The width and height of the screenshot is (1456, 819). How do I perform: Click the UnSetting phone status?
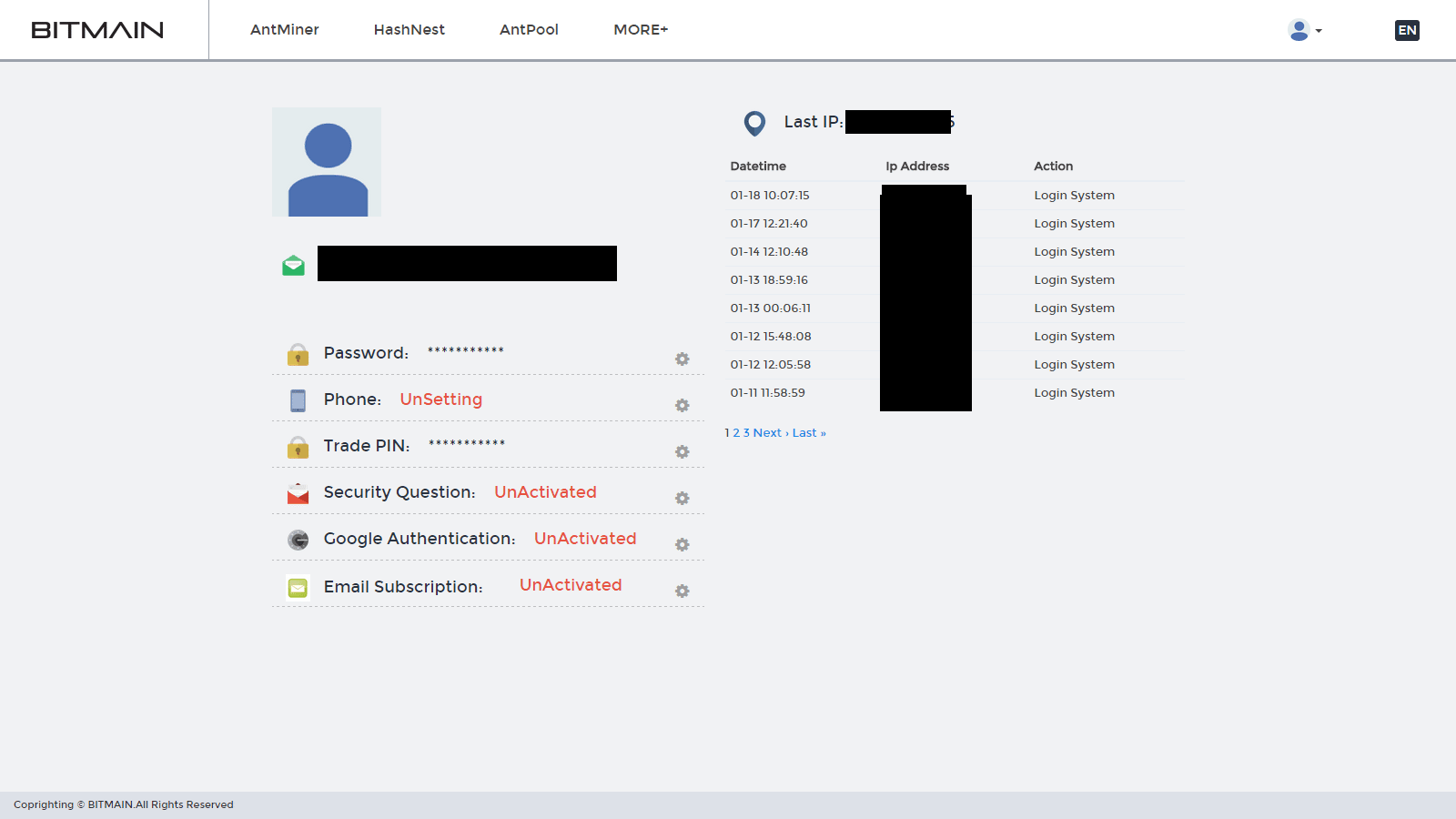441,399
